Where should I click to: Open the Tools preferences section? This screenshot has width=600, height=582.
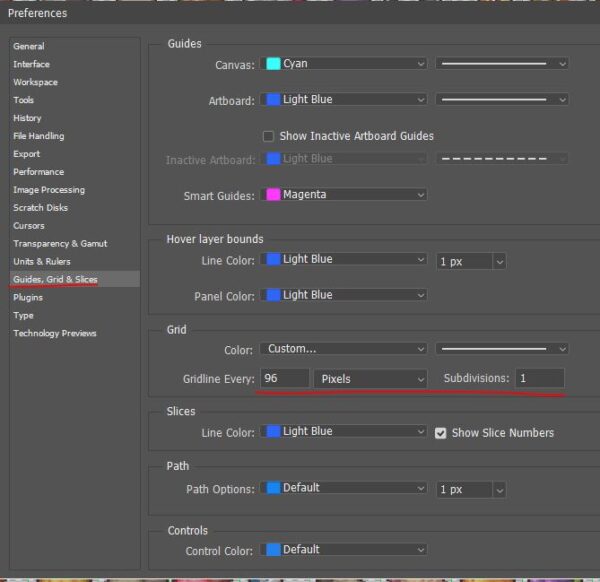coord(23,100)
